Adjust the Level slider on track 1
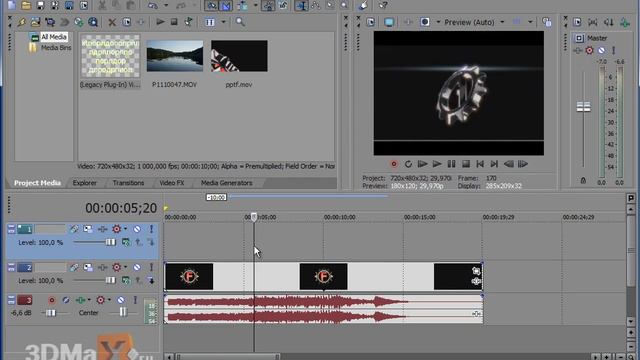The width and height of the screenshot is (640, 360). coord(111,242)
